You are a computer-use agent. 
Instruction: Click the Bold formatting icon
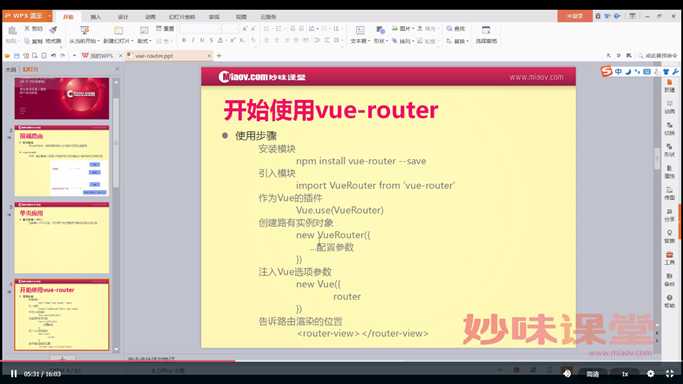[184, 40]
